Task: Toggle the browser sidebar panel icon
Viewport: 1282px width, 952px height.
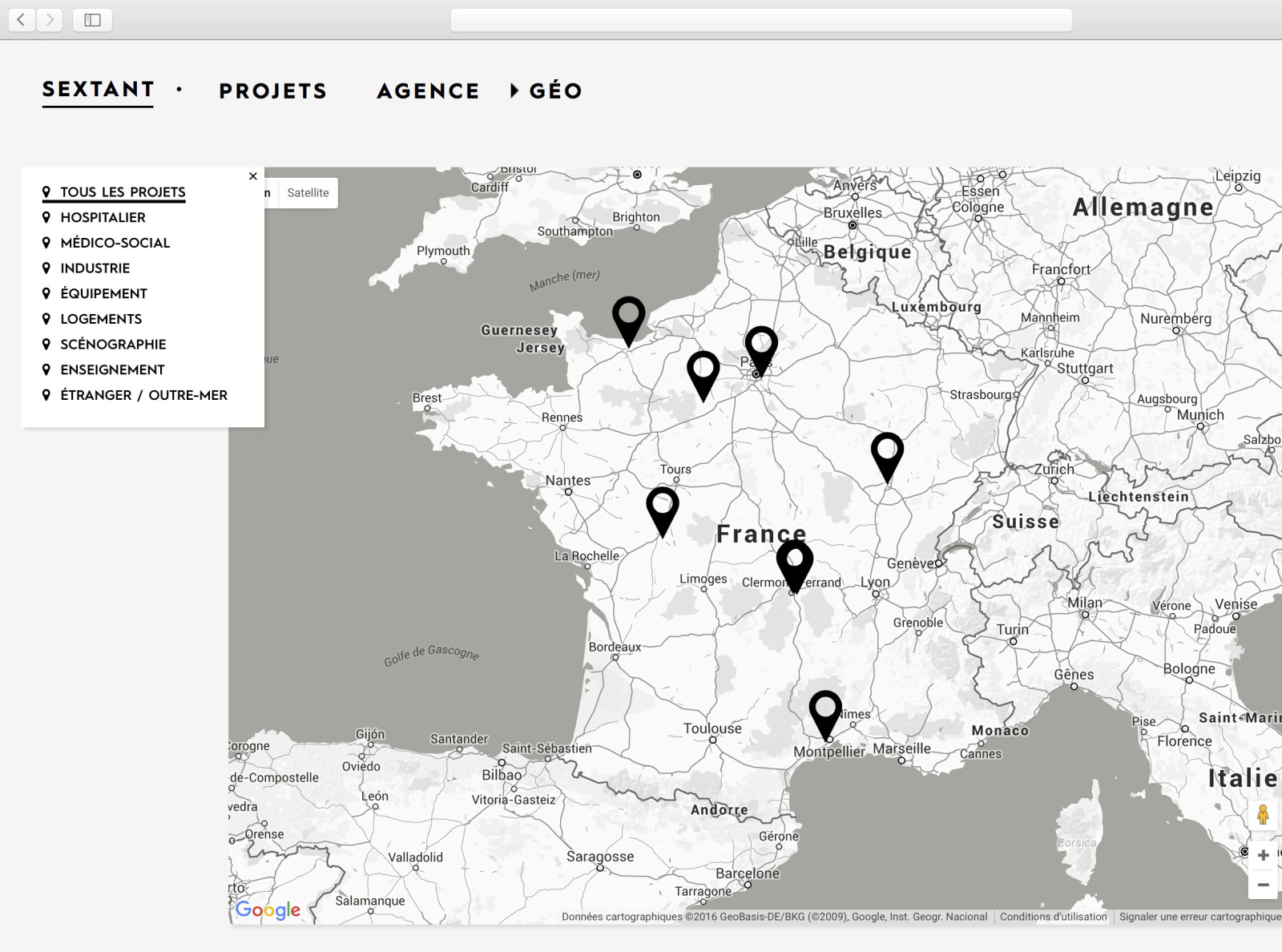Action: point(93,20)
